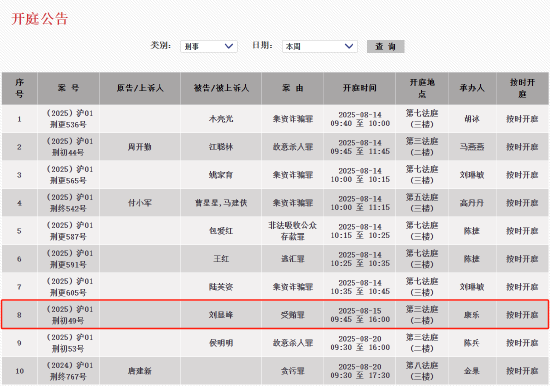Click the 承办人 column header

click(472, 88)
